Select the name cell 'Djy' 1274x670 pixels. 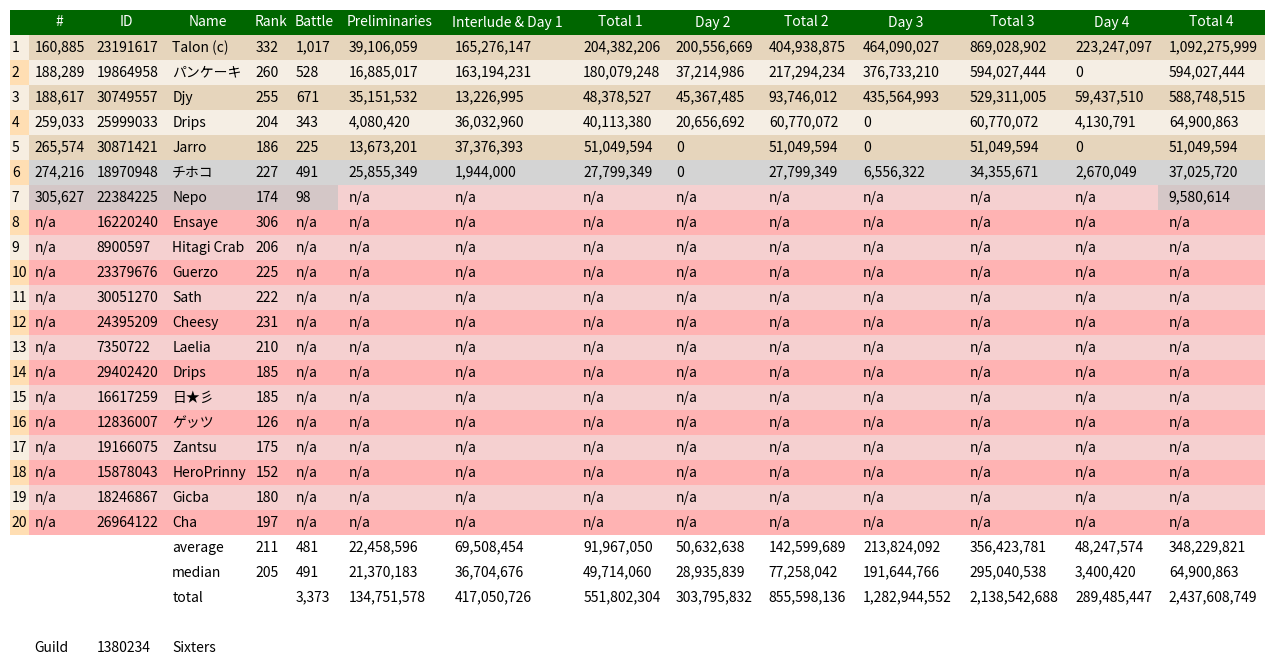(182, 97)
